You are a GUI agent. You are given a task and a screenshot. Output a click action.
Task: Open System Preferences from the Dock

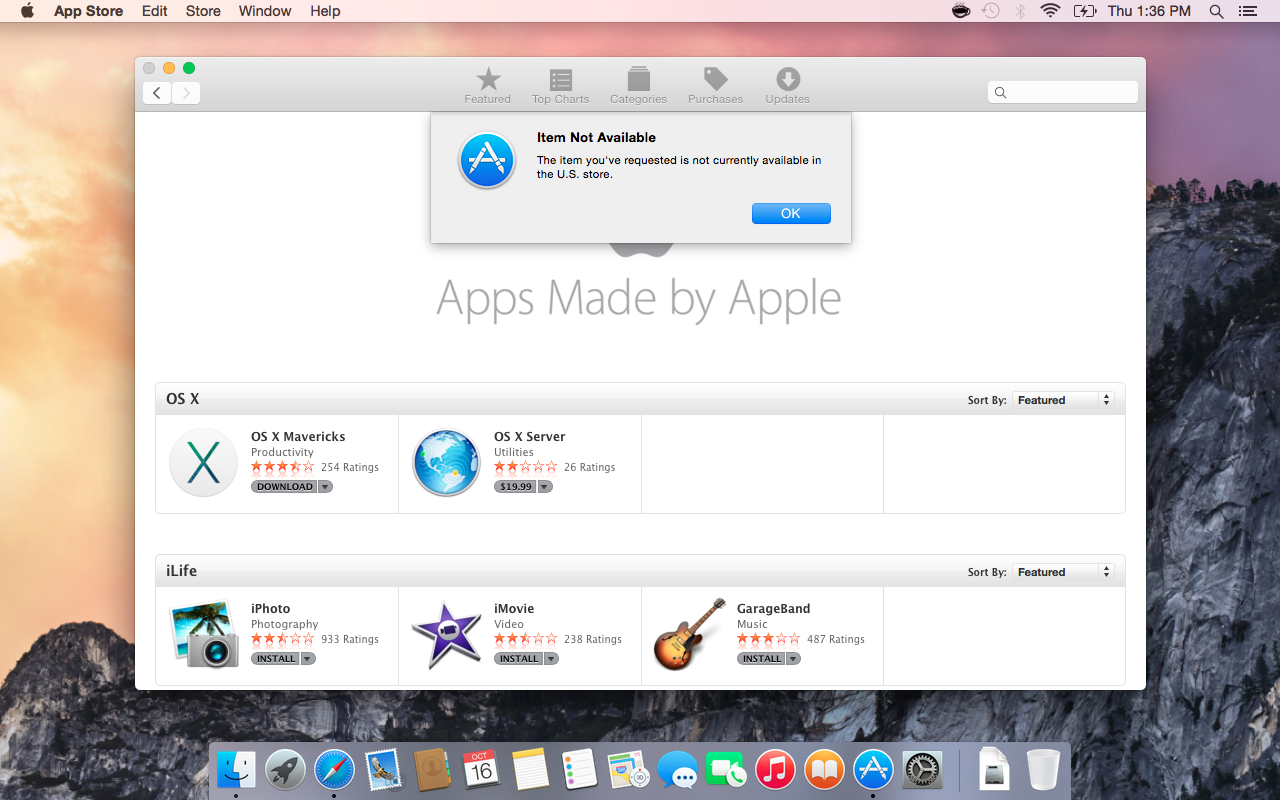pos(922,769)
